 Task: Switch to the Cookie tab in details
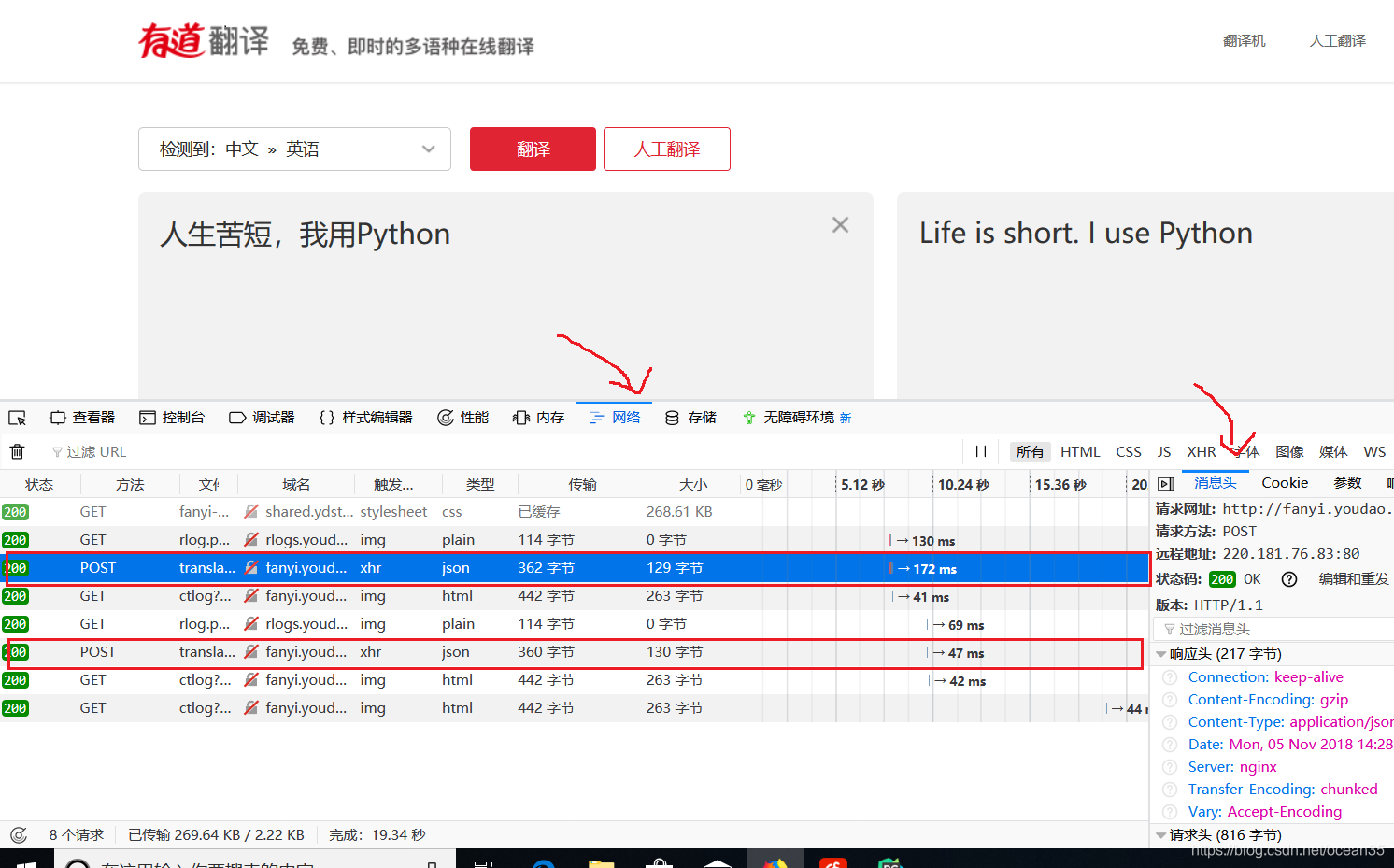point(1285,483)
